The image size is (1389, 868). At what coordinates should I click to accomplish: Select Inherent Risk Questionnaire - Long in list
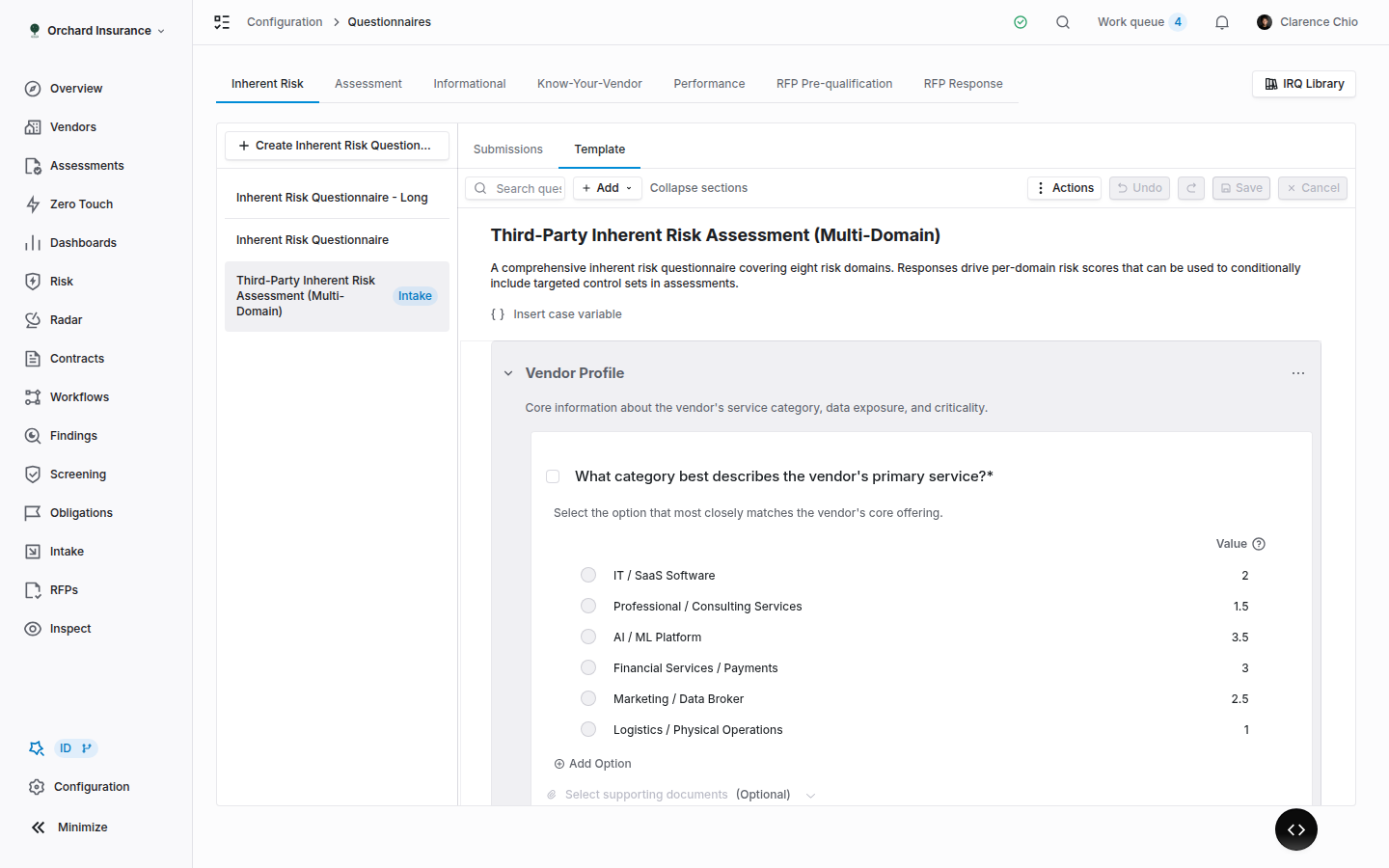point(337,198)
